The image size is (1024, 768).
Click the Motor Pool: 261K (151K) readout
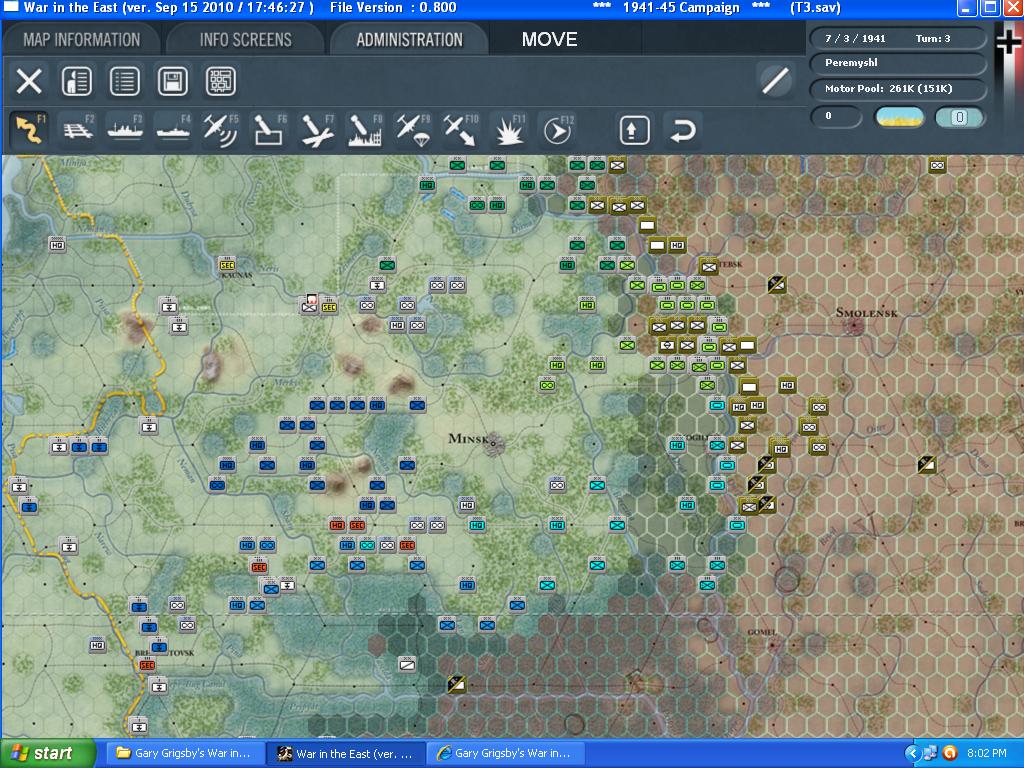click(897, 89)
